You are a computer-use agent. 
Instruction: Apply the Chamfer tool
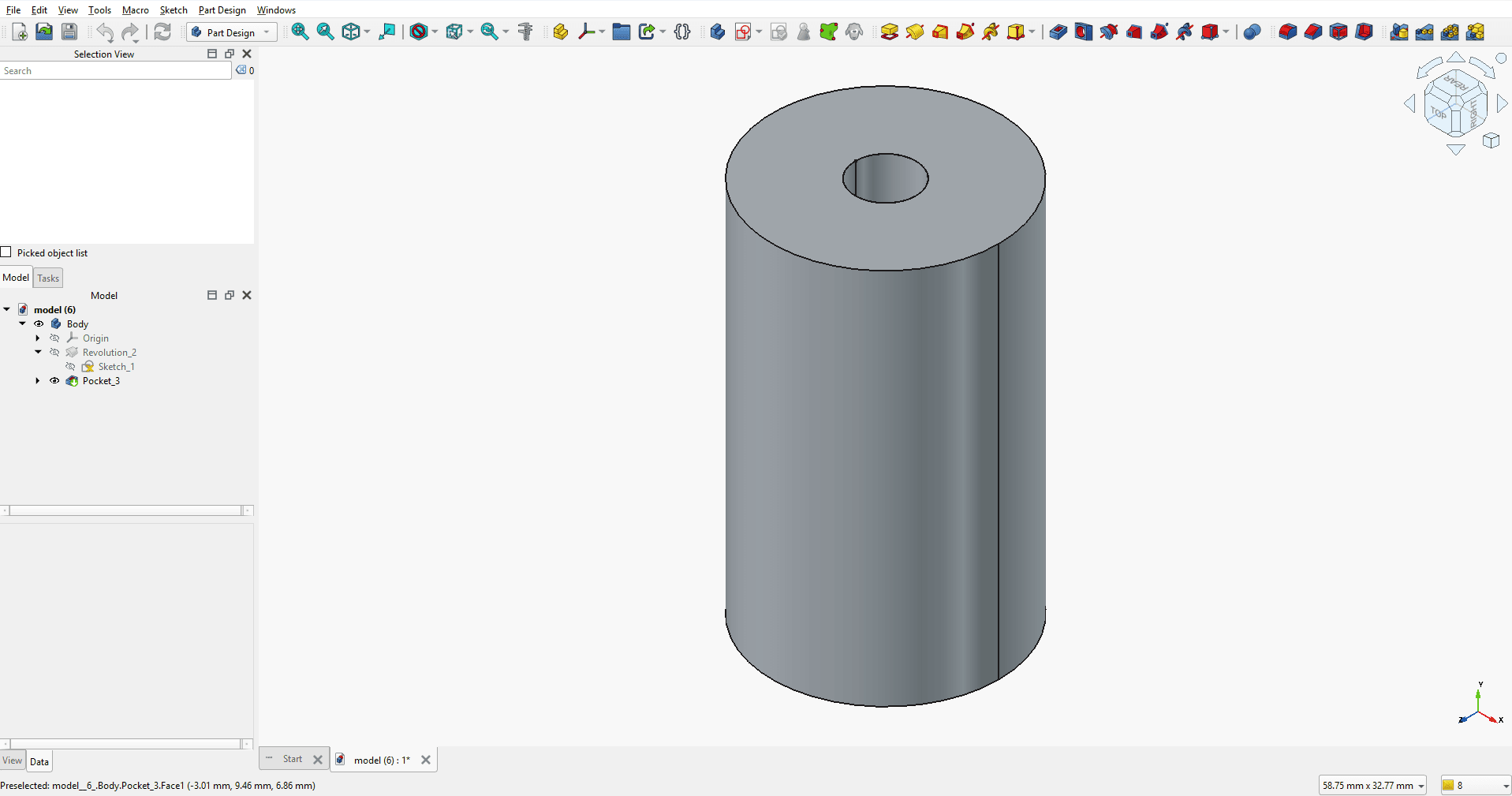pos(1312,32)
